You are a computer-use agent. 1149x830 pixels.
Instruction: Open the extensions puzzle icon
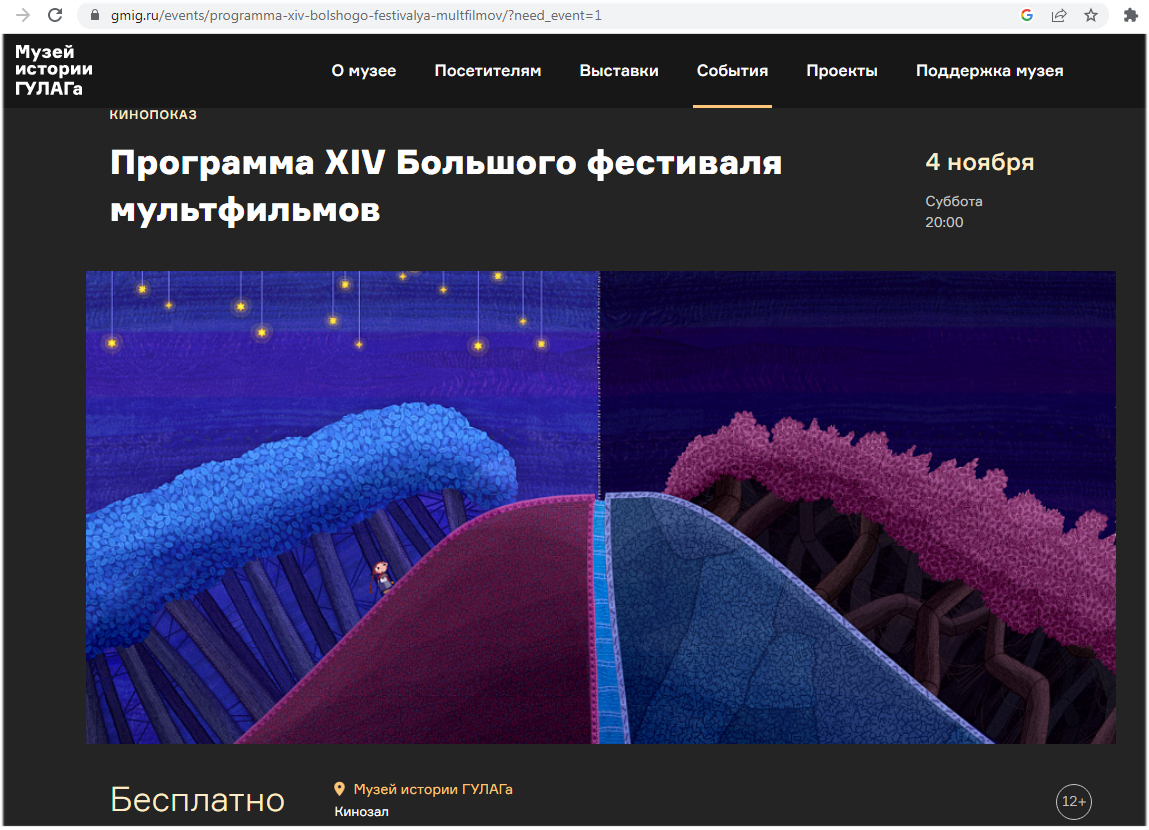1131,15
